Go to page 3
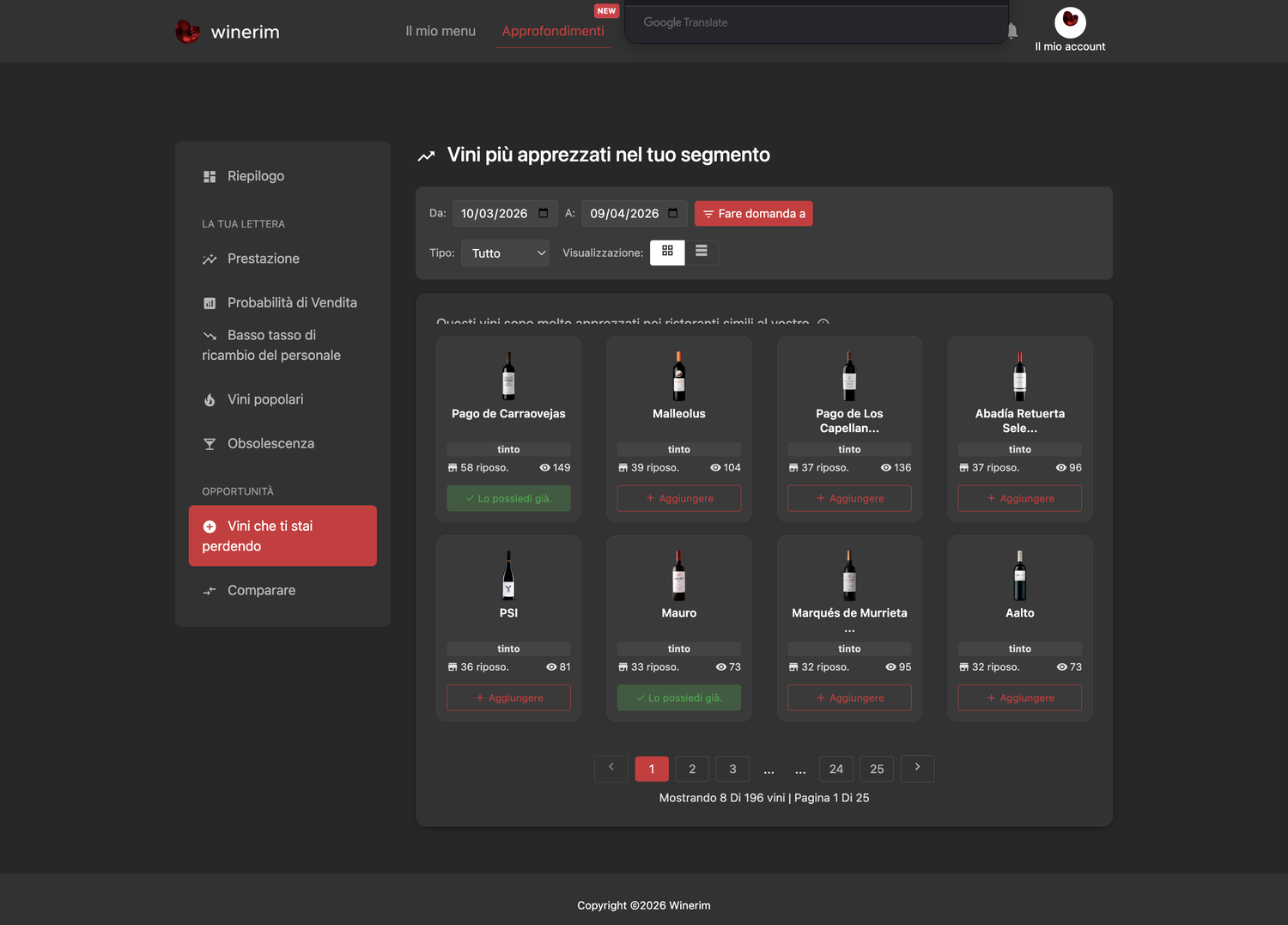 (732, 769)
